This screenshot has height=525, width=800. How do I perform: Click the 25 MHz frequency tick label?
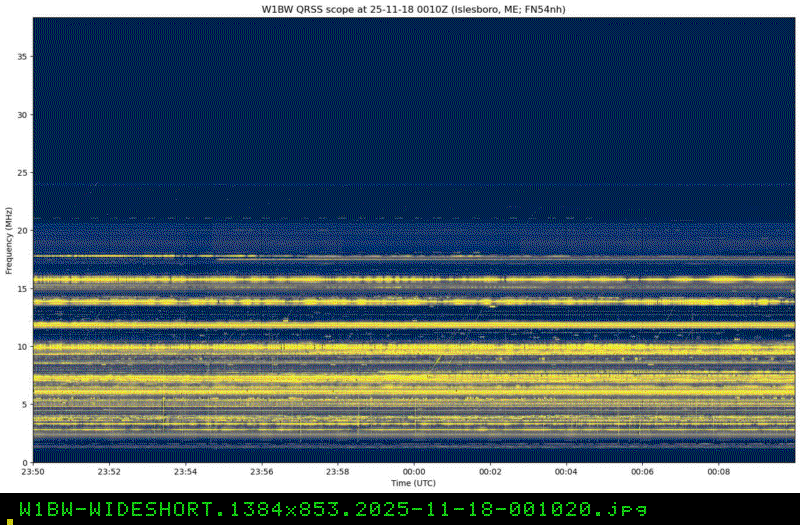pyautogui.click(x=22, y=173)
